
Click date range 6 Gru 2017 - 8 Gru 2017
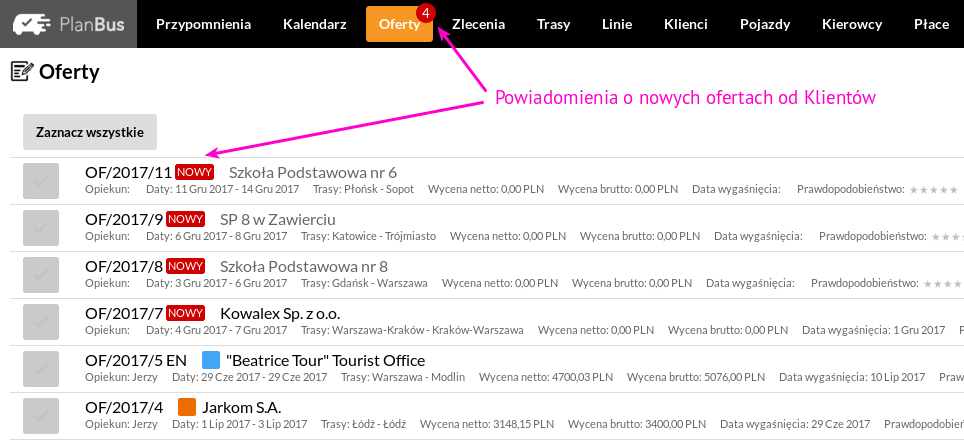pyautogui.click(x=231, y=236)
